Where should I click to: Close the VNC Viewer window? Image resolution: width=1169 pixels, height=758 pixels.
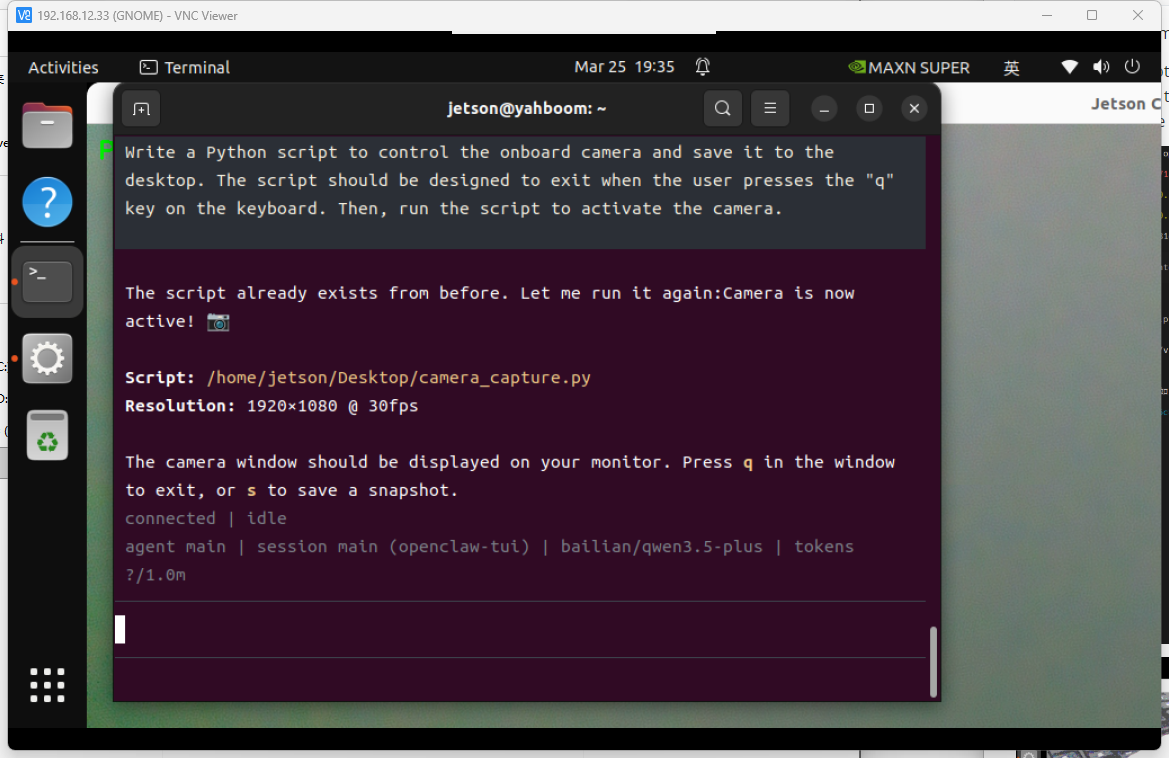(x=1138, y=16)
